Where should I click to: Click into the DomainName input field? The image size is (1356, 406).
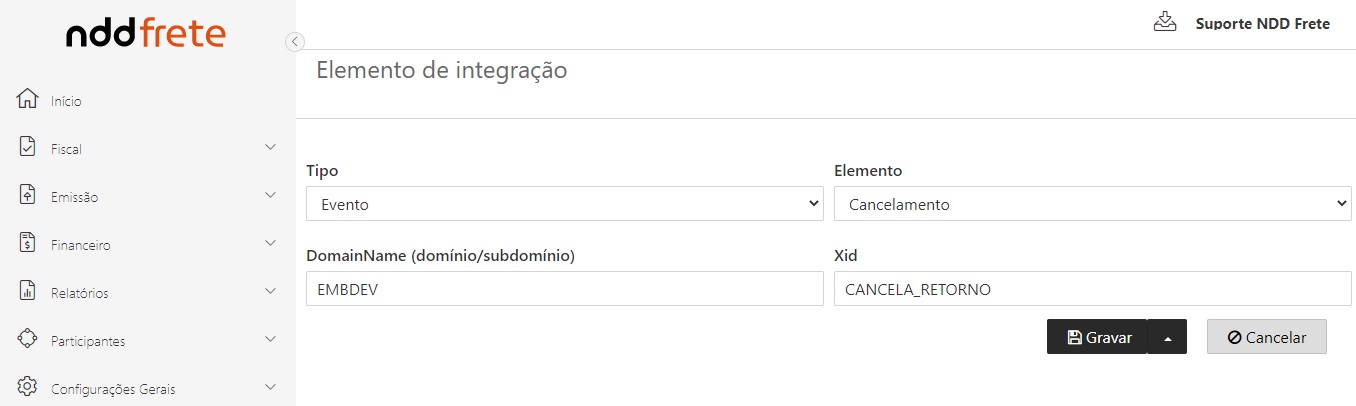(x=564, y=289)
